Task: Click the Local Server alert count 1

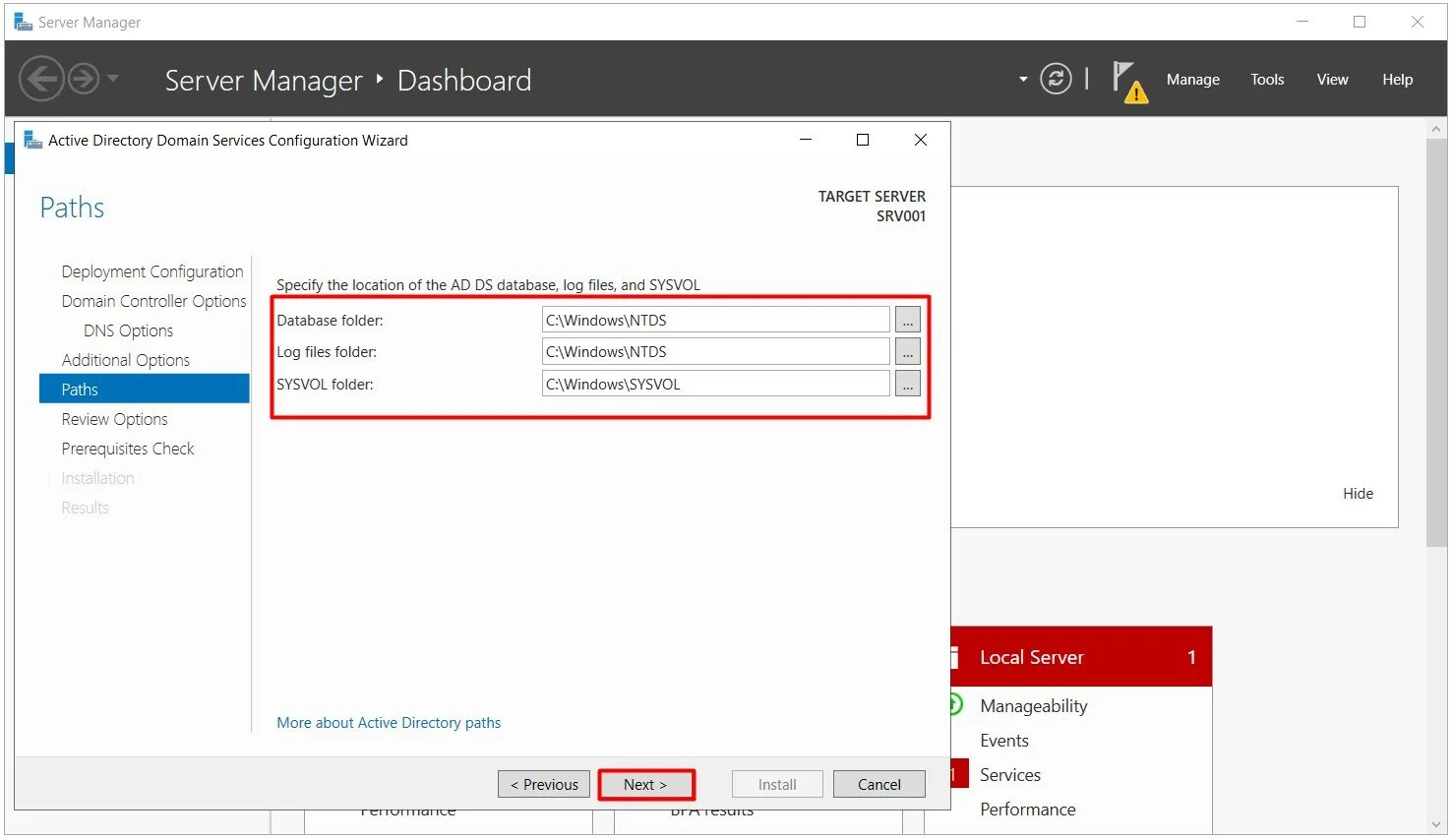Action: click(x=1191, y=657)
